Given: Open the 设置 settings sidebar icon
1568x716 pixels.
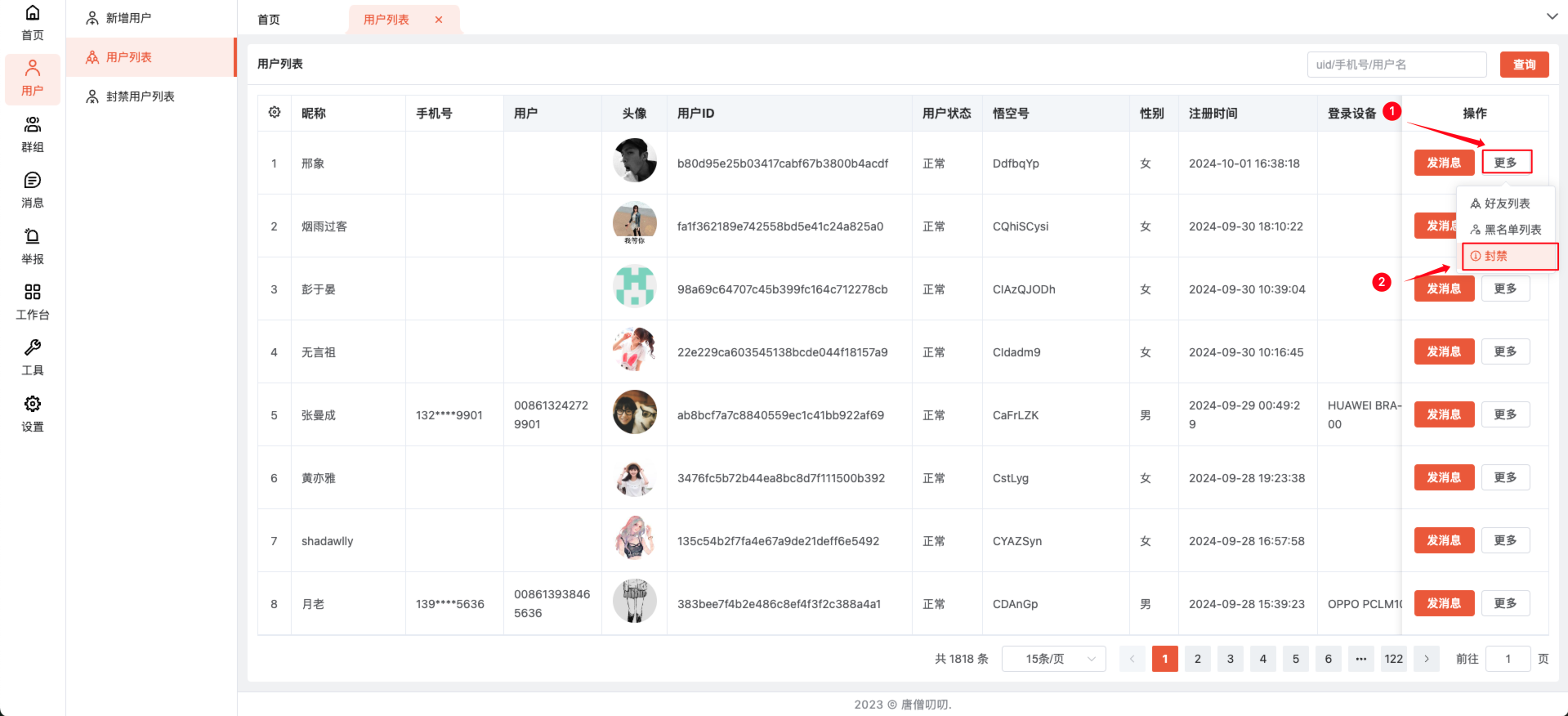Looking at the screenshot, I should coord(33,414).
